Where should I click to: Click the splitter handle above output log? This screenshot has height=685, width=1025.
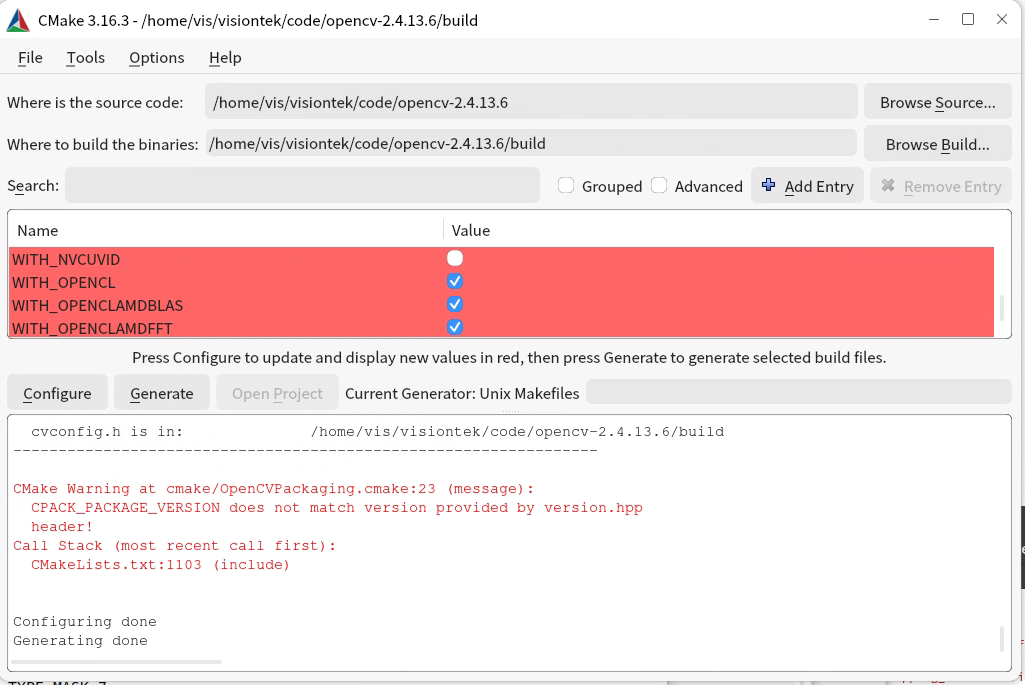(x=511, y=411)
